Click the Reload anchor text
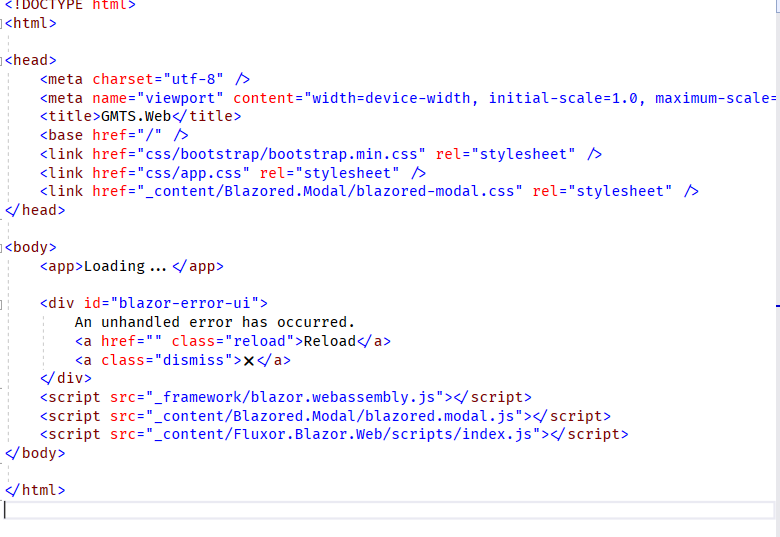This screenshot has width=780, height=537. (330, 341)
